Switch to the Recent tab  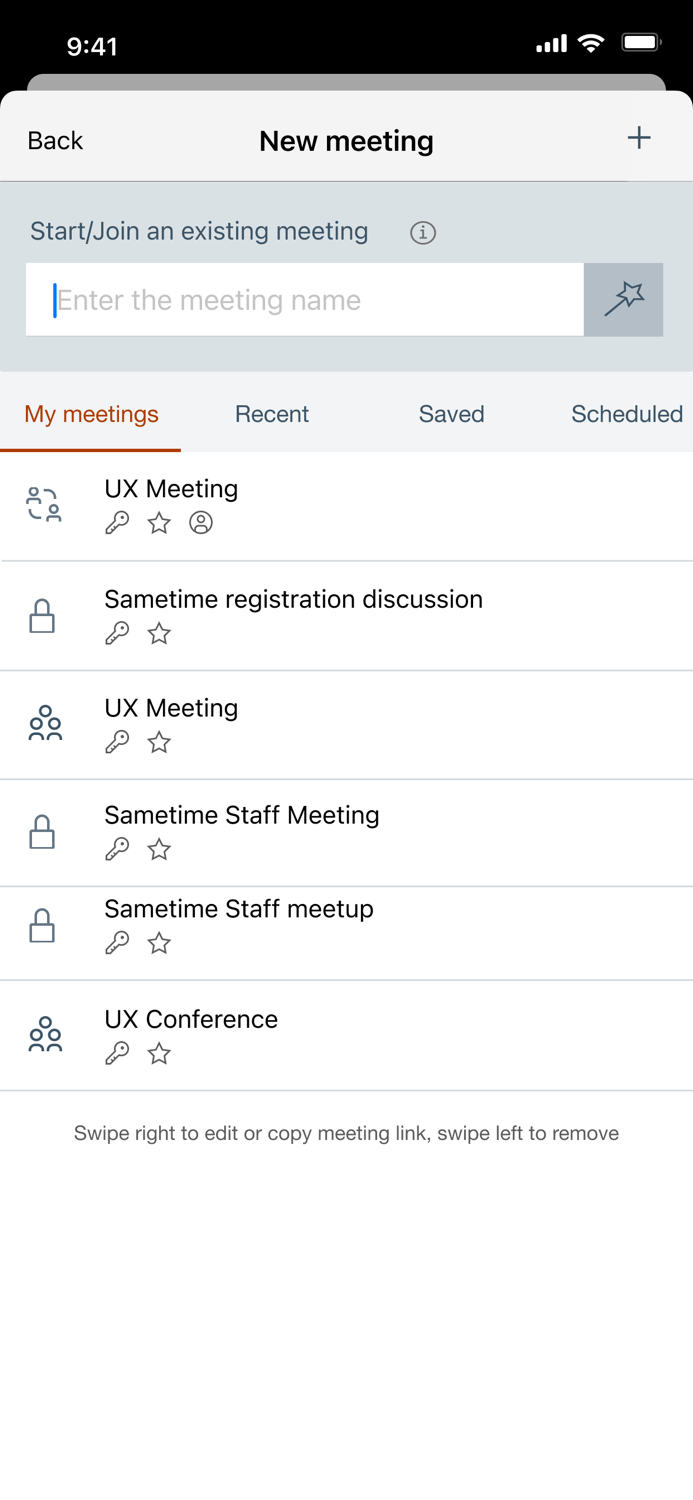click(x=271, y=413)
